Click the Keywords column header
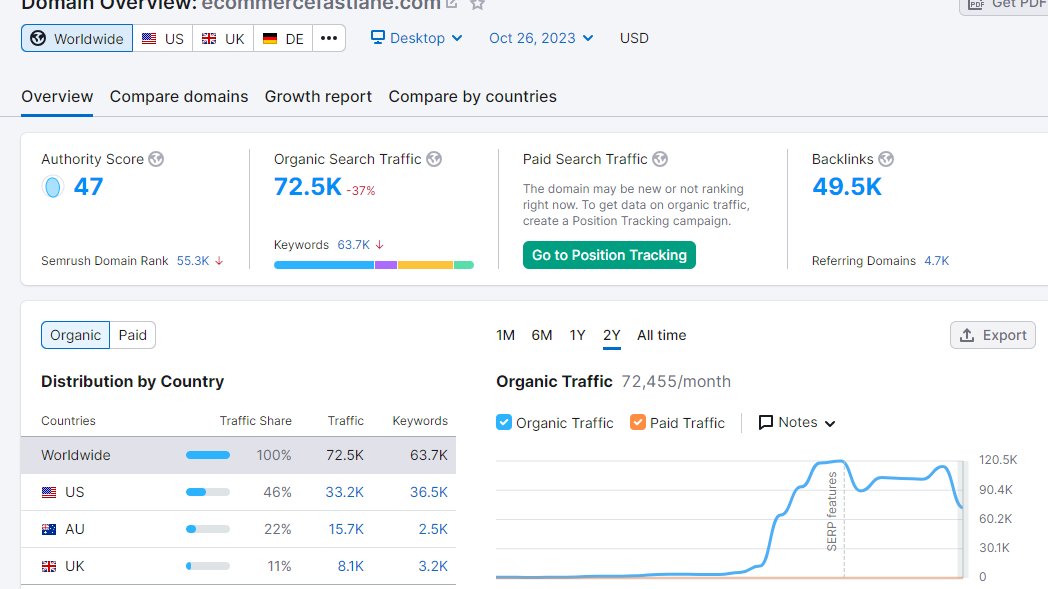Image resolution: width=1048 pixels, height=589 pixels. [420, 421]
